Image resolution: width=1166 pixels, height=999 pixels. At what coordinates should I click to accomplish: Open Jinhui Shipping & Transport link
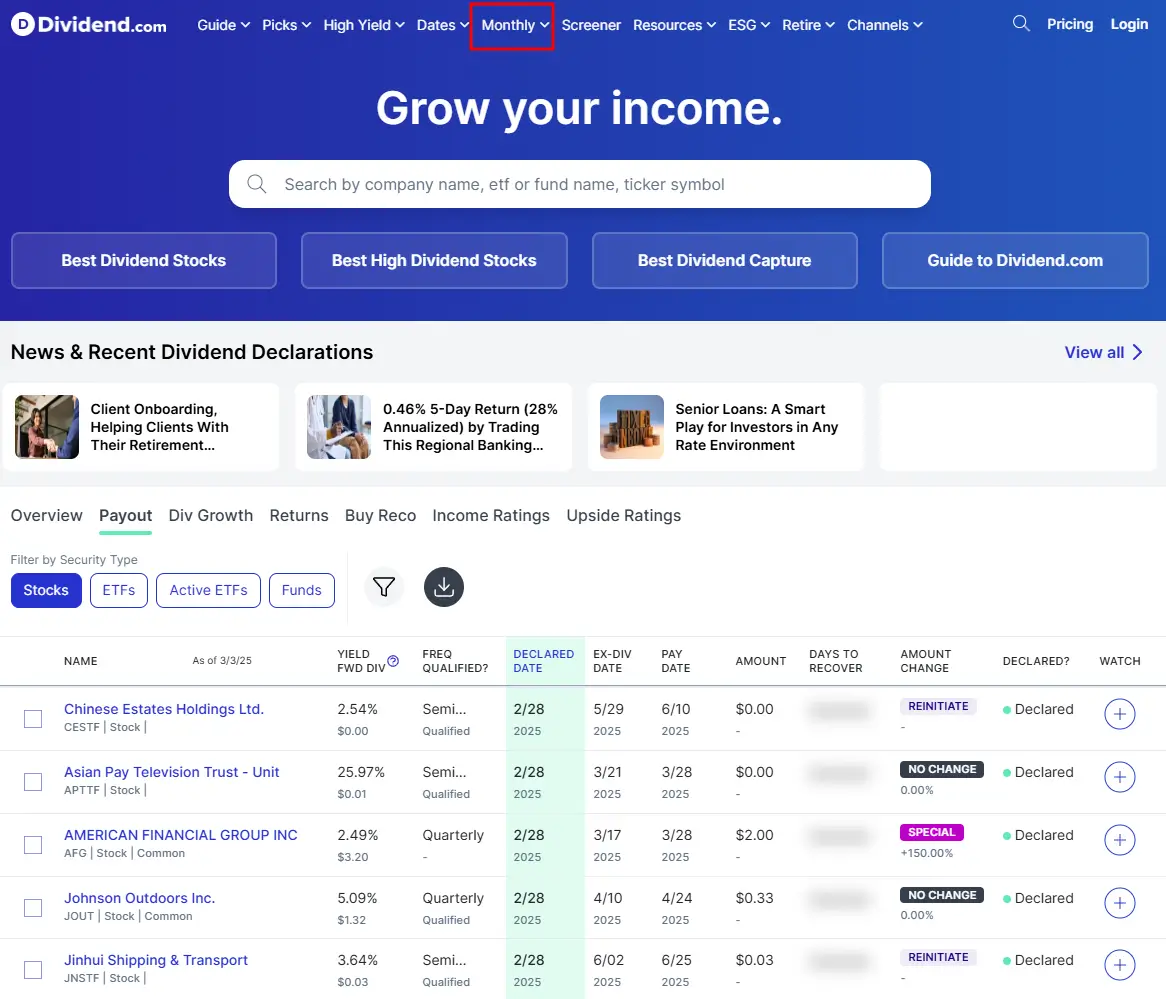(x=156, y=960)
